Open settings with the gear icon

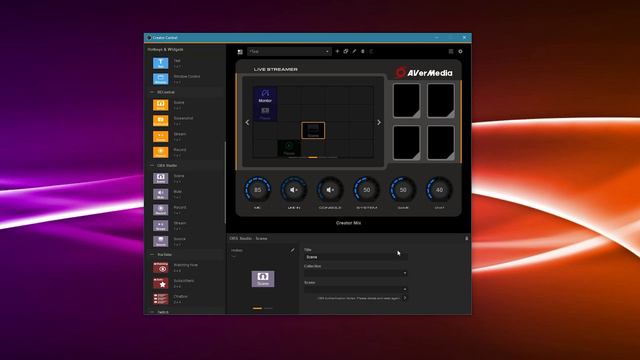coord(460,51)
